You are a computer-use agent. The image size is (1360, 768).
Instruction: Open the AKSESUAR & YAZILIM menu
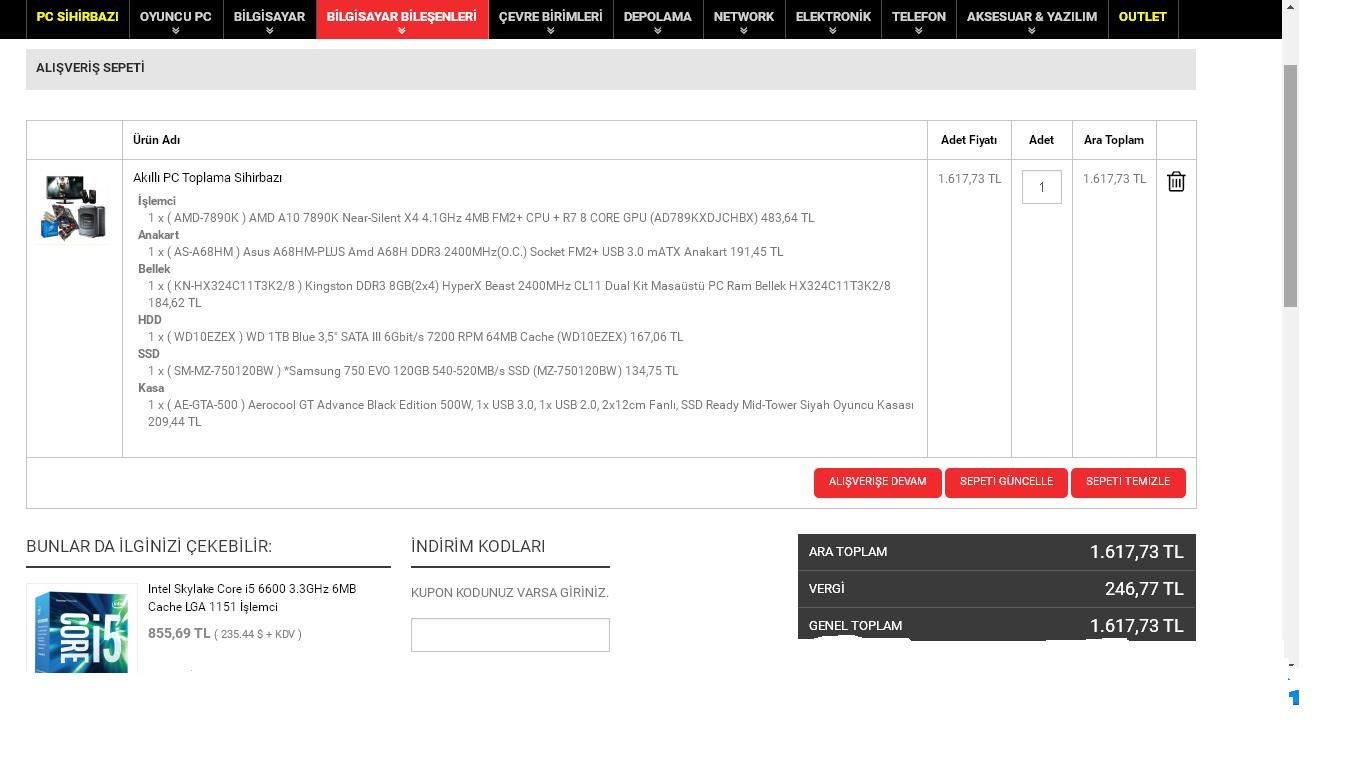tap(1032, 17)
